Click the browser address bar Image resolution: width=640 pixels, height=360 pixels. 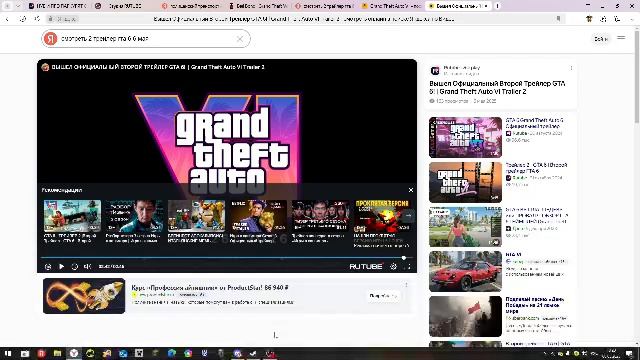(x=304, y=19)
